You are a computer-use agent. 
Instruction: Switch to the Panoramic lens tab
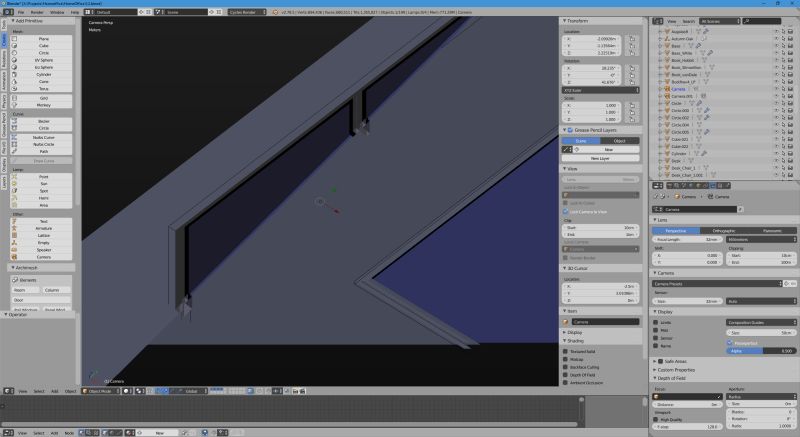point(772,231)
